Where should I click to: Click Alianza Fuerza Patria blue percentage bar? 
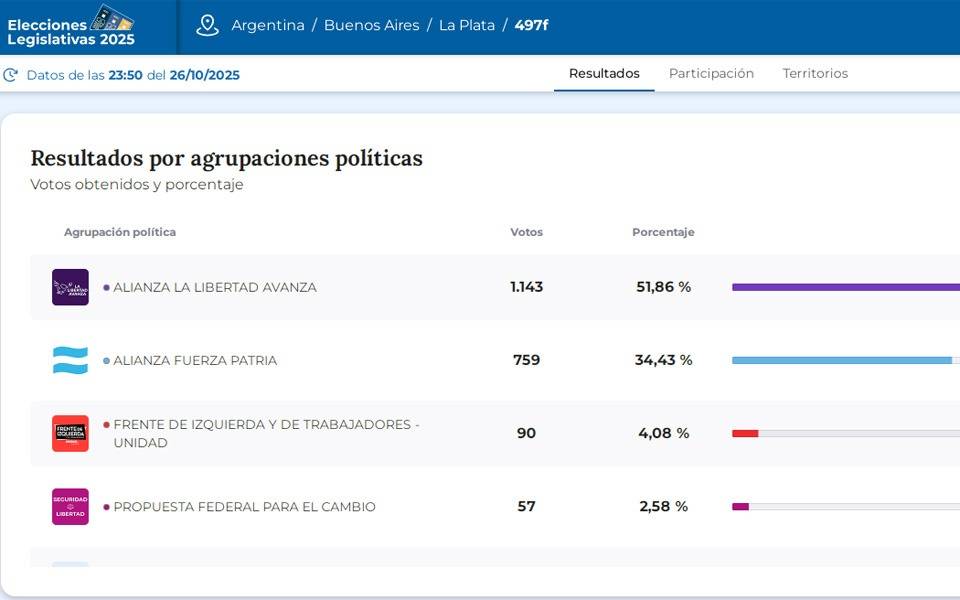click(x=841, y=360)
